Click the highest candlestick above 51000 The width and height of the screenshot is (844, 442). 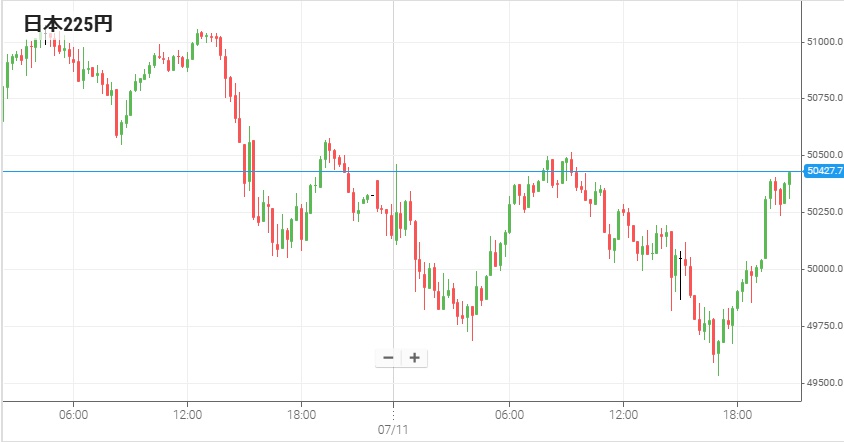pos(200,35)
